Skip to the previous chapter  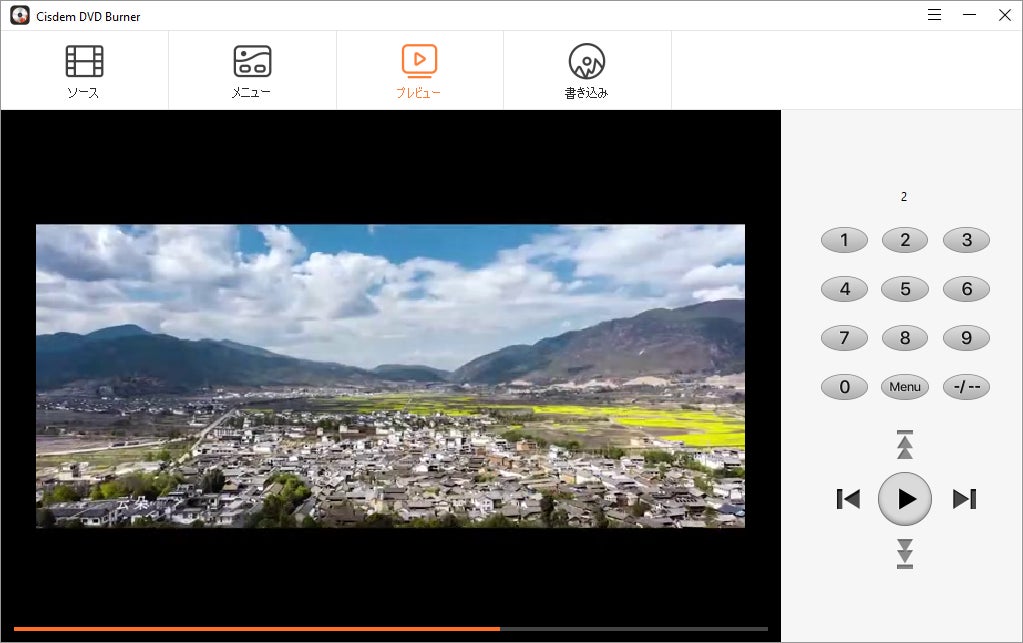point(848,499)
